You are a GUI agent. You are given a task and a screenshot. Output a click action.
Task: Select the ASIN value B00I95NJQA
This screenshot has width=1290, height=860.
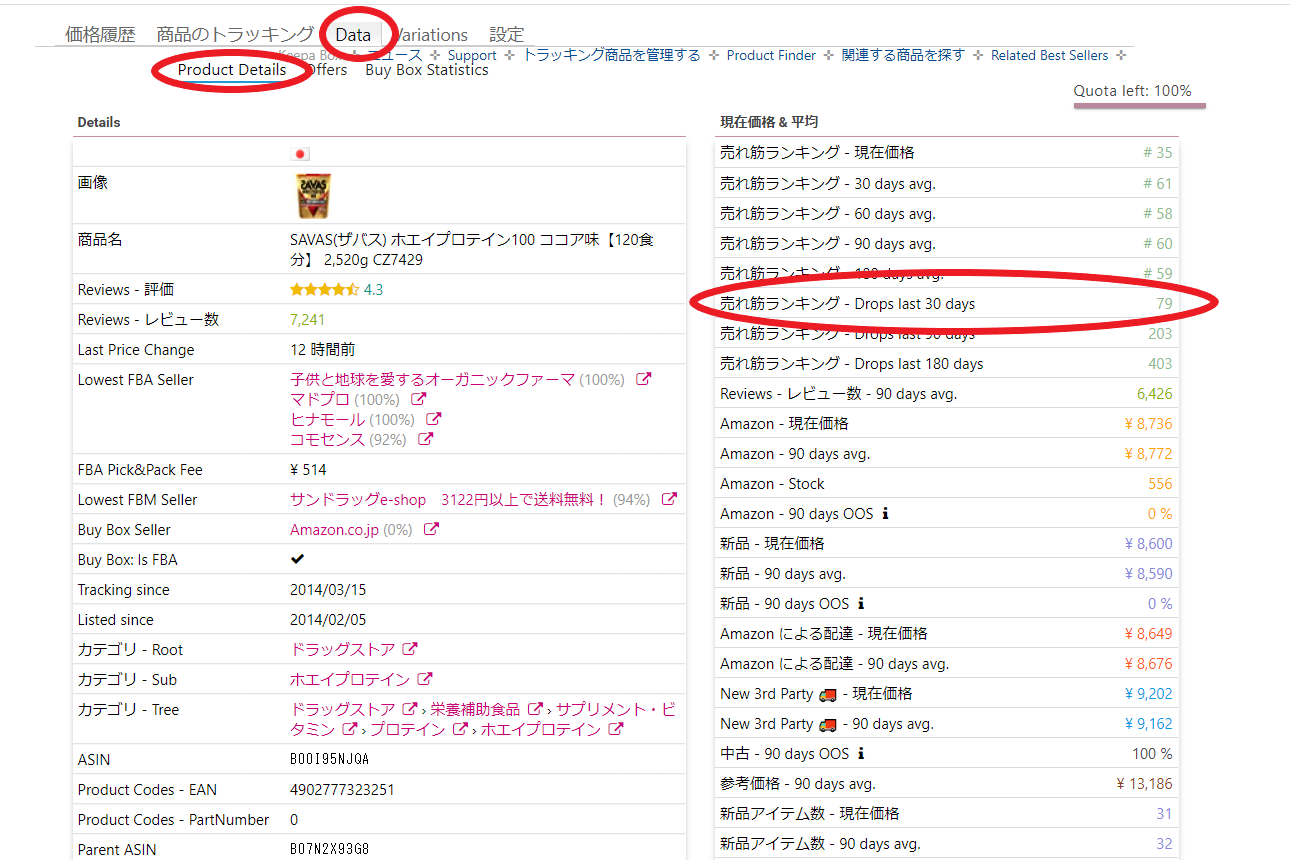click(x=330, y=759)
